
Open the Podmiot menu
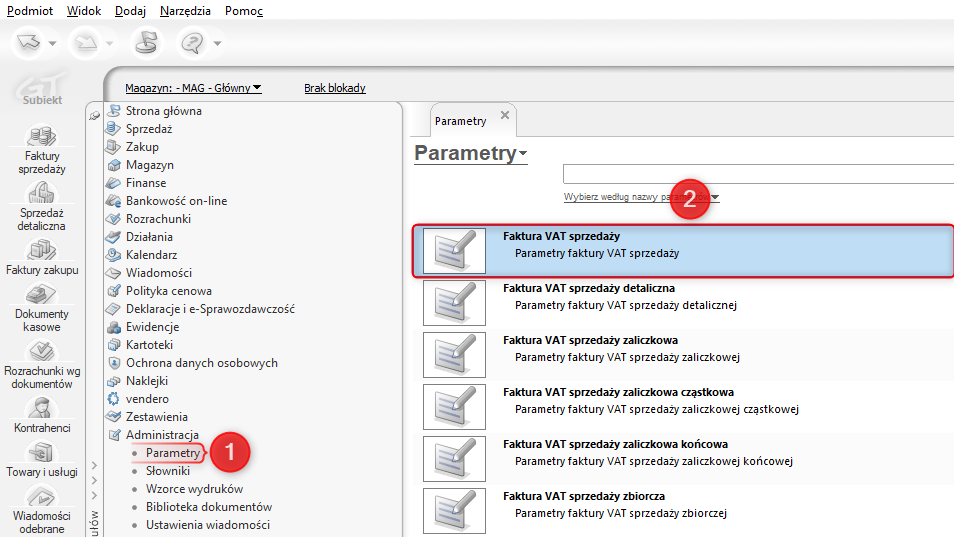pyautogui.click(x=30, y=11)
